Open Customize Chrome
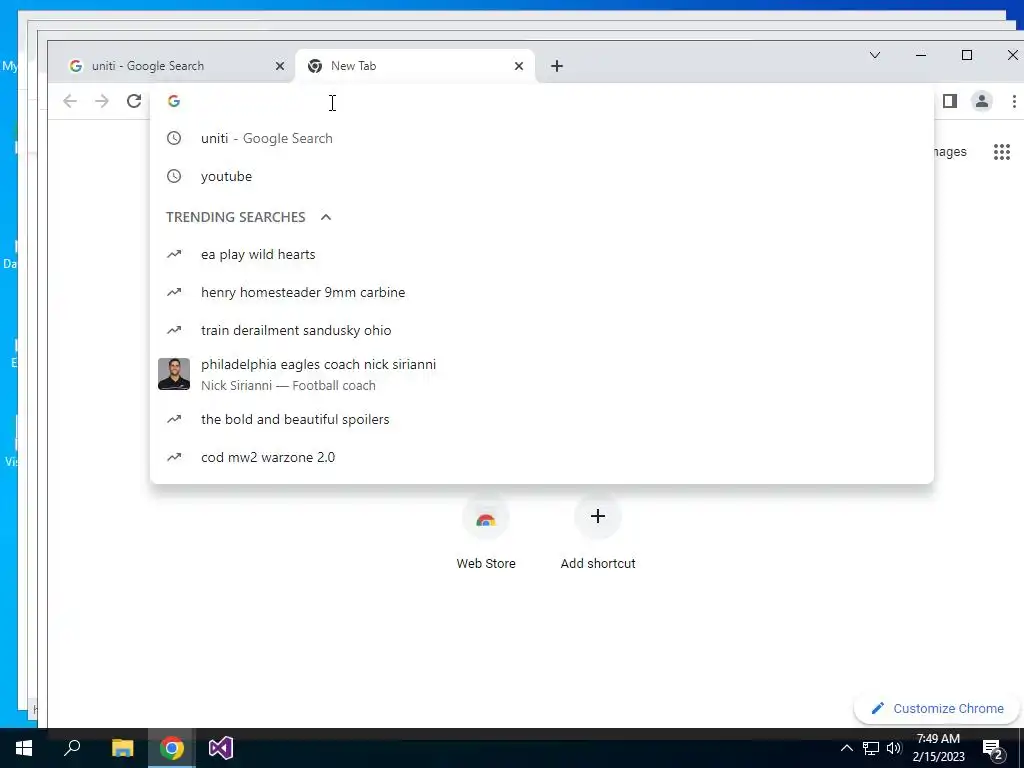Image resolution: width=1024 pixels, height=768 pixels. (x=936, y=709)
